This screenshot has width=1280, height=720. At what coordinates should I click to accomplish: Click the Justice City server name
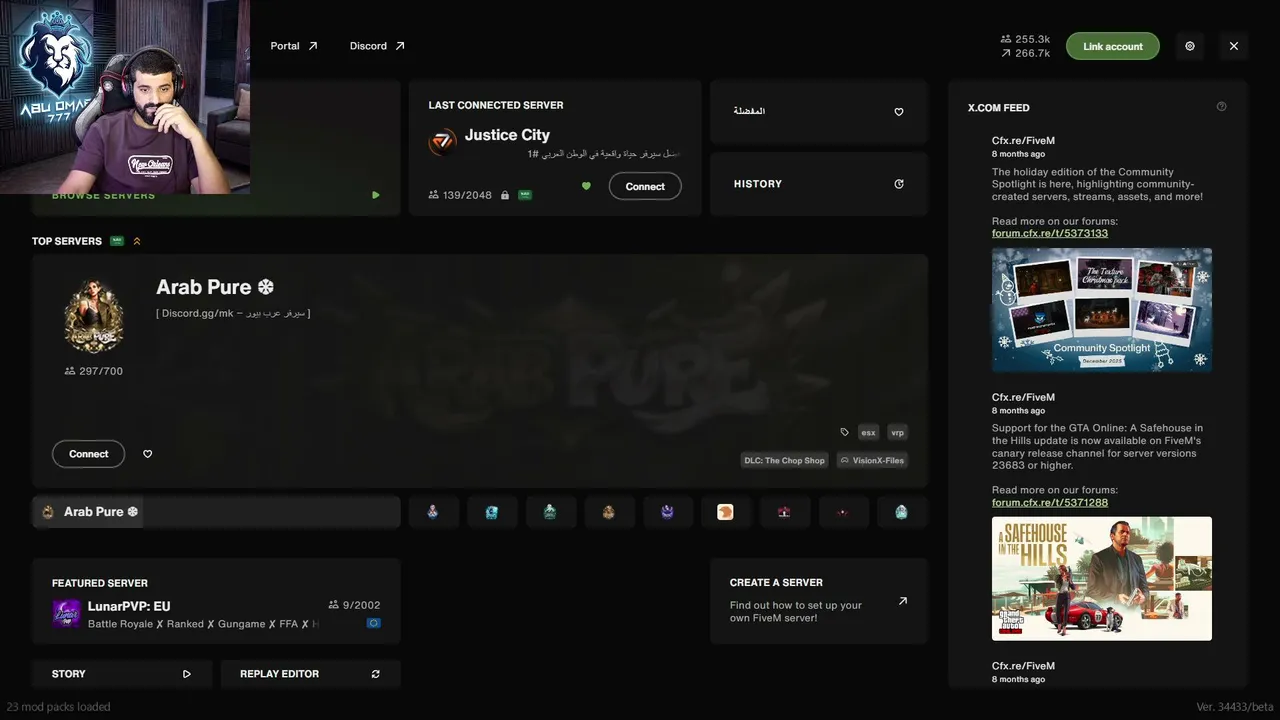point(507,135)
